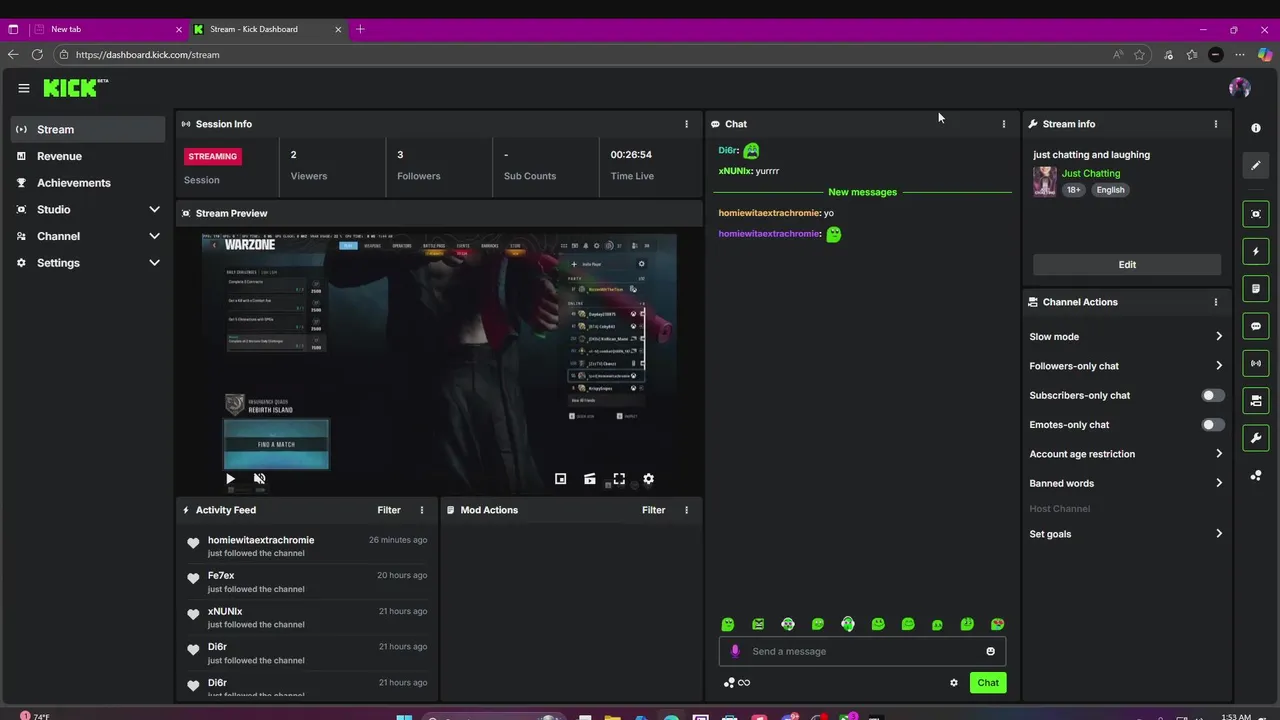Open Account age restriction options
1280x720 pixels.
click(x=1127, y=454)
